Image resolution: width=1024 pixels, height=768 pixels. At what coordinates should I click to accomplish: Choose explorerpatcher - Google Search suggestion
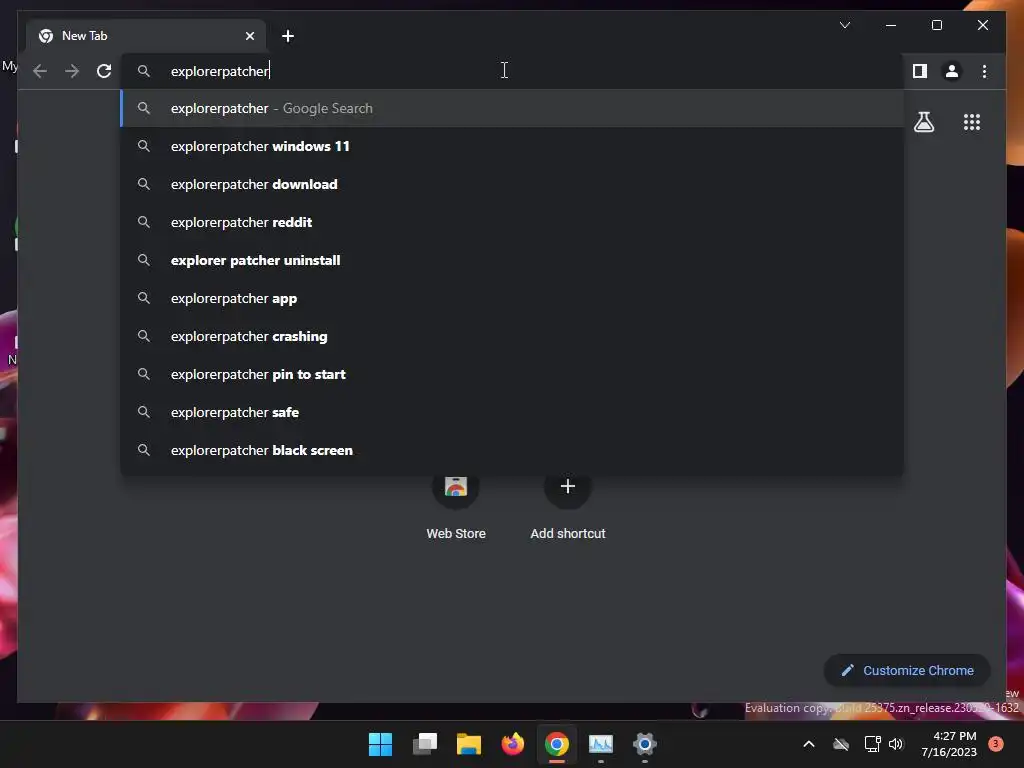(512, 108)
